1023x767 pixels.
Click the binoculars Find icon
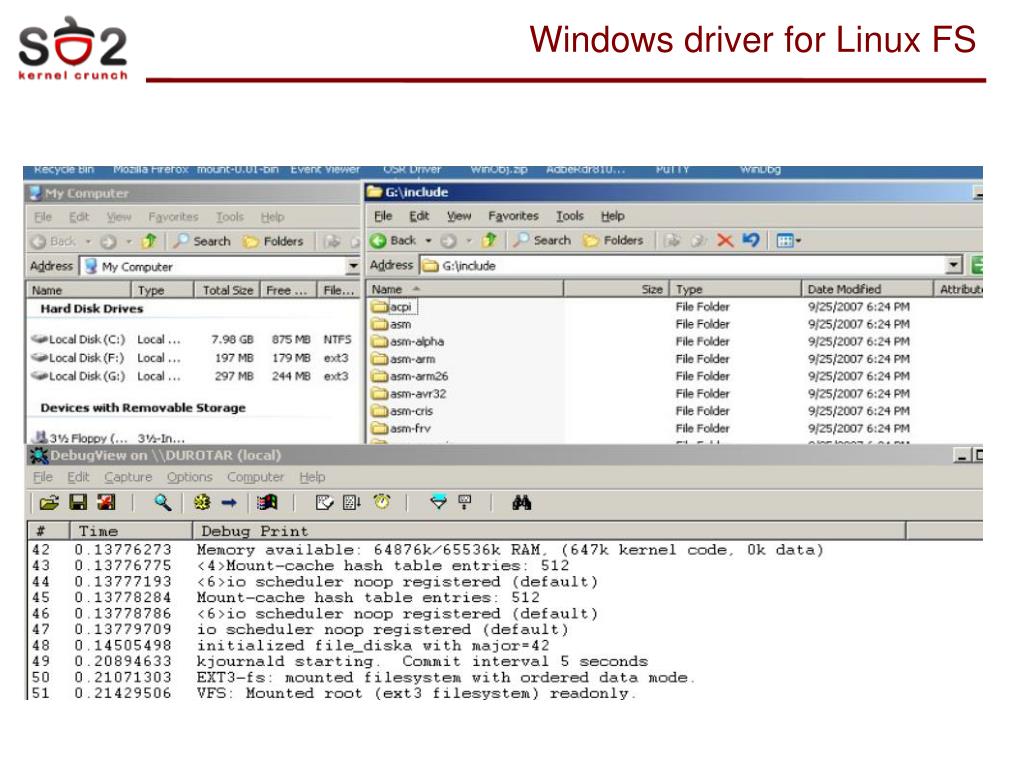coord(520,504)
